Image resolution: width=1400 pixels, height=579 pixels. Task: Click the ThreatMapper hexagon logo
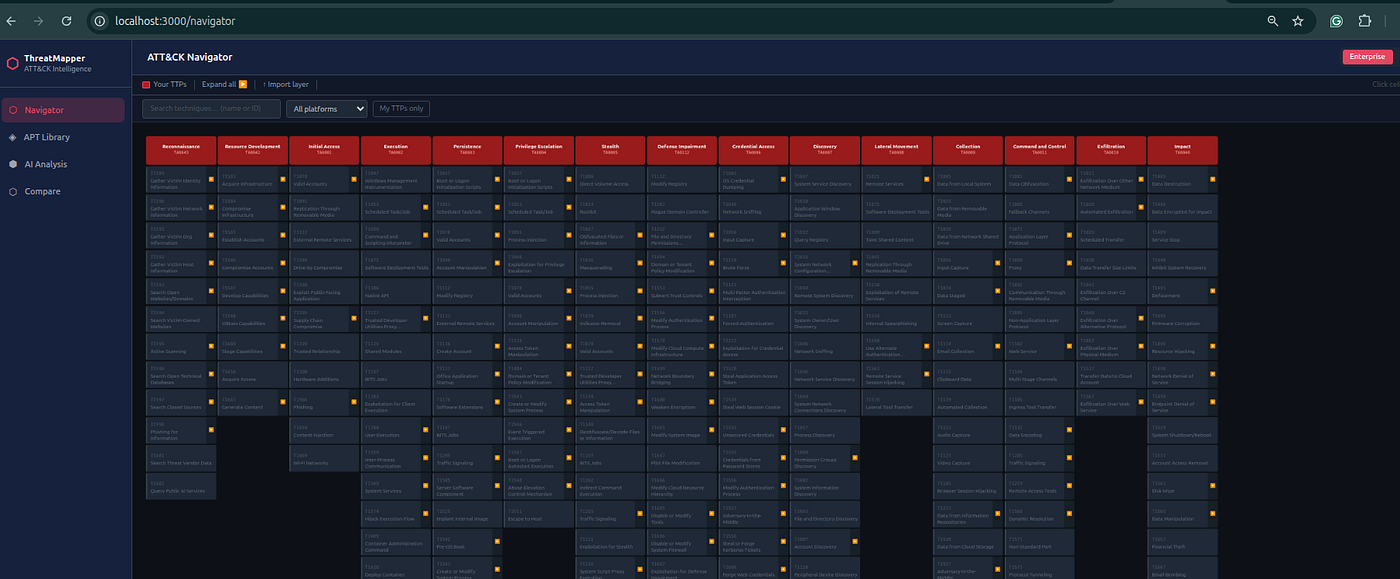click(12, 63)
